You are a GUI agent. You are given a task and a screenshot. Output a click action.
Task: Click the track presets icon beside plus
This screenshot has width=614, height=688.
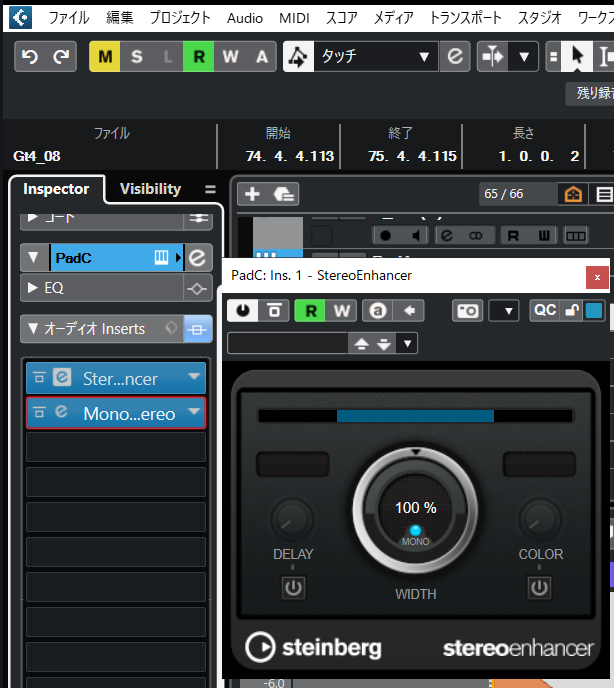[284, 194]
